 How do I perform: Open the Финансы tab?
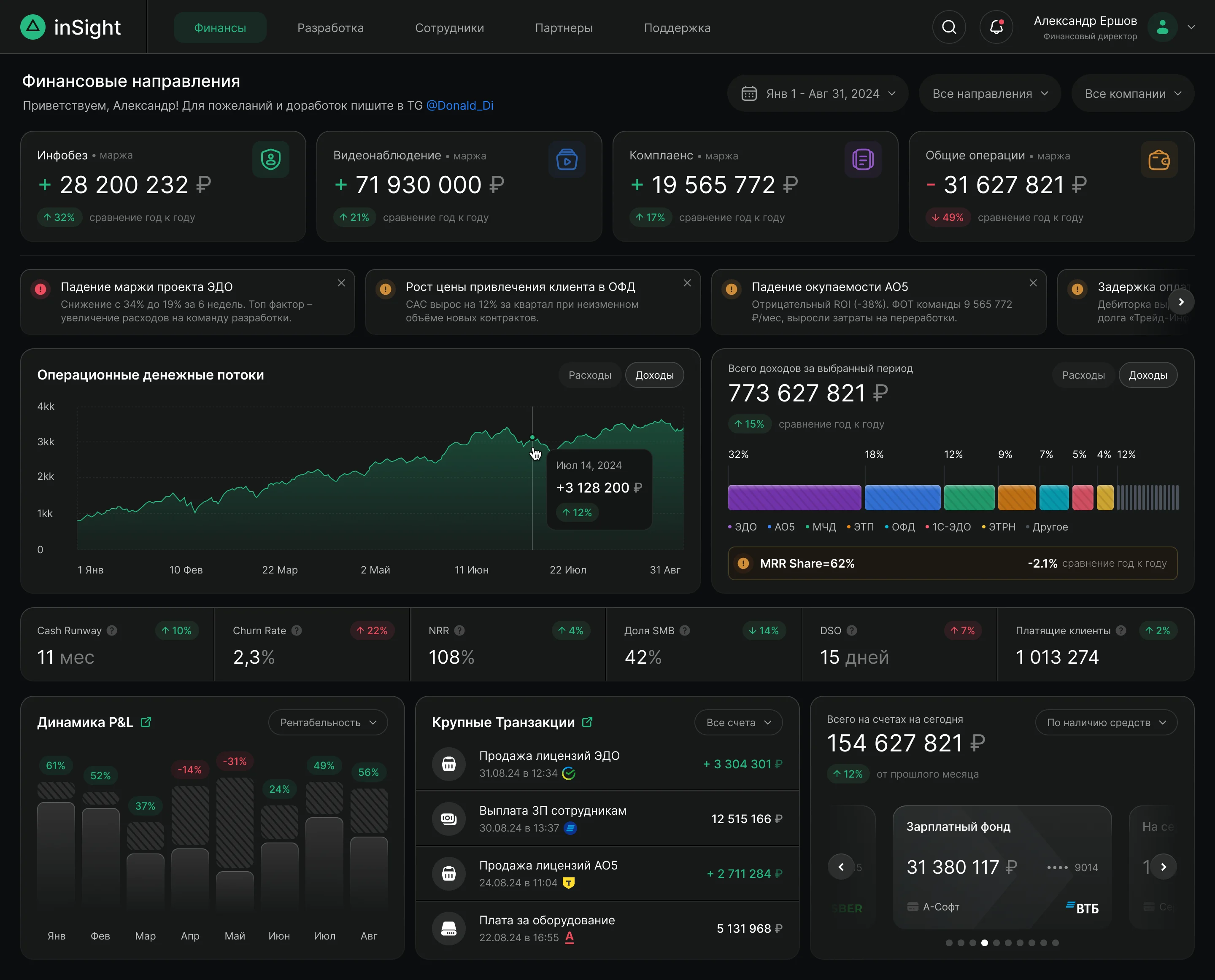[x=220, y=28]
